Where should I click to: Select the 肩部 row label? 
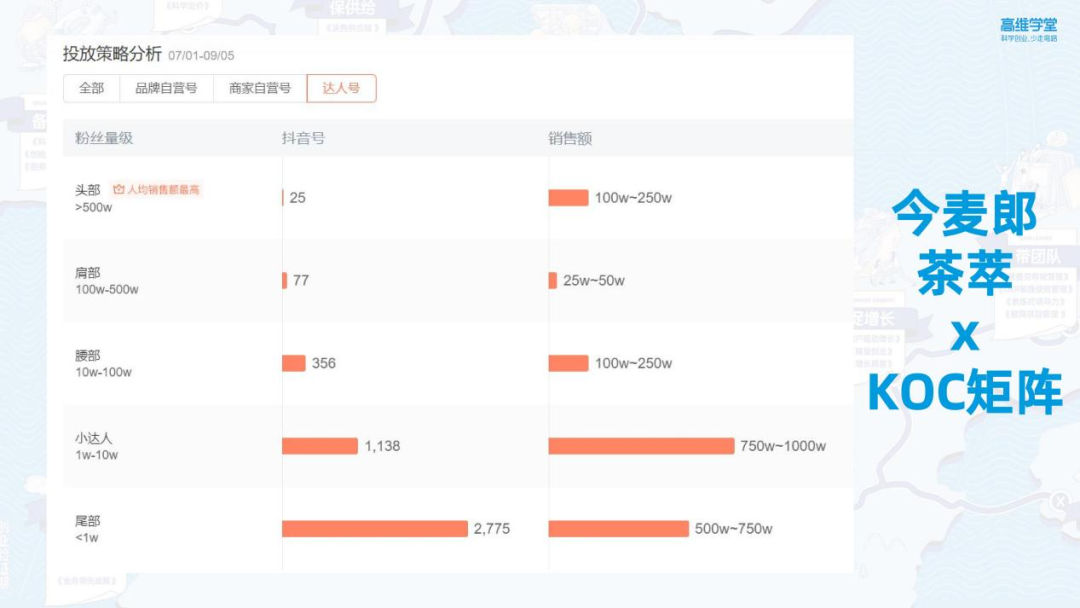coord(87,273)
